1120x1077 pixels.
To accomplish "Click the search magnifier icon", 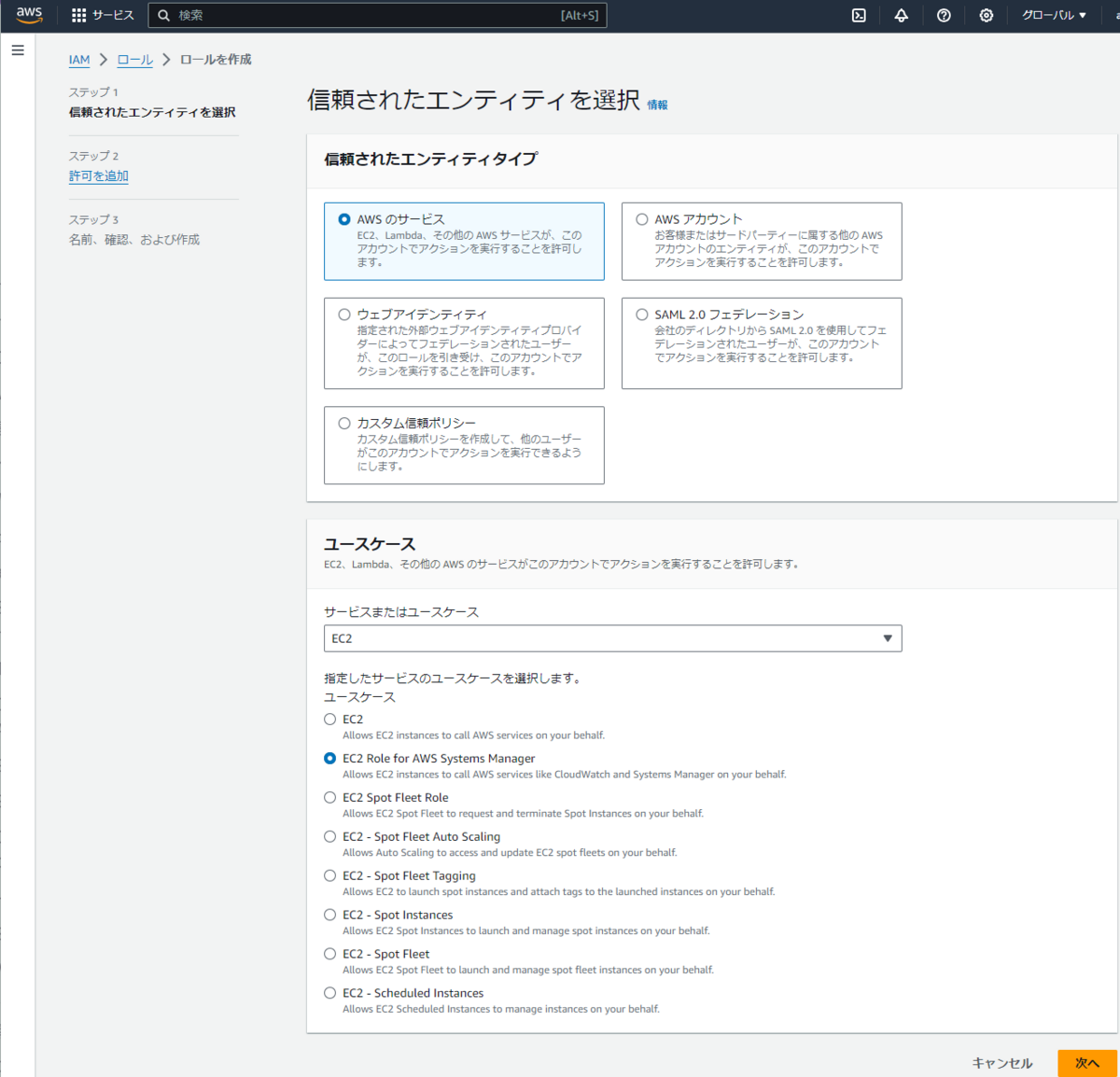I will point(163,15).
